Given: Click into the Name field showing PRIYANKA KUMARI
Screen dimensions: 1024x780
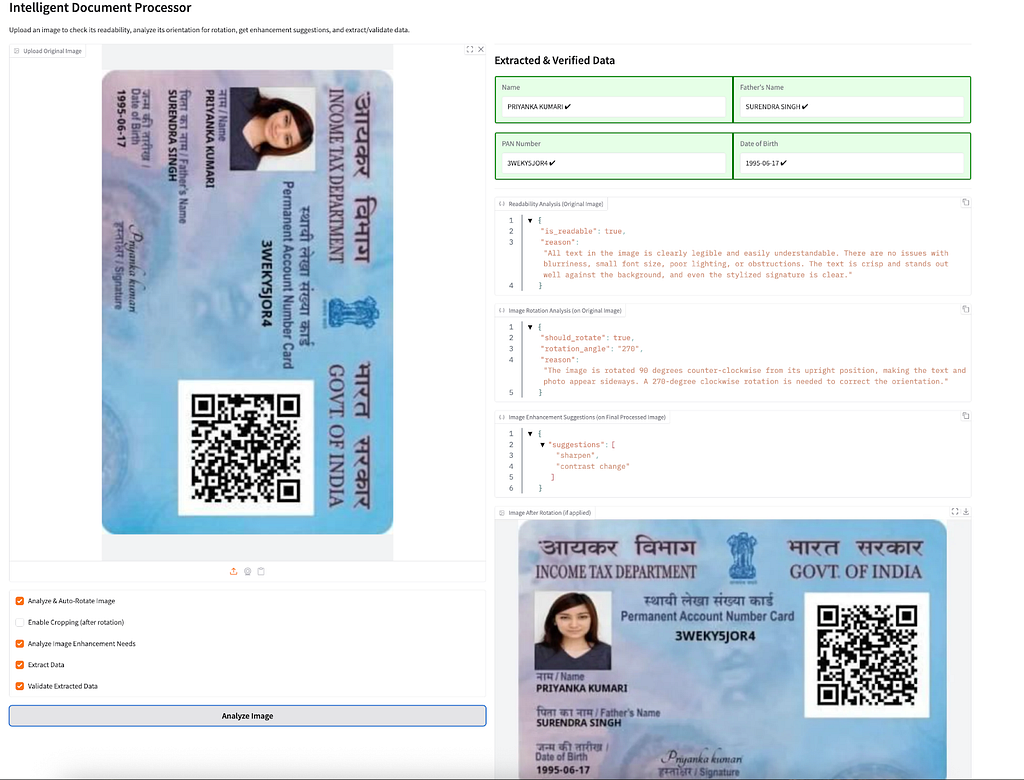Looking at the screenshot, I should click(613, 106).
